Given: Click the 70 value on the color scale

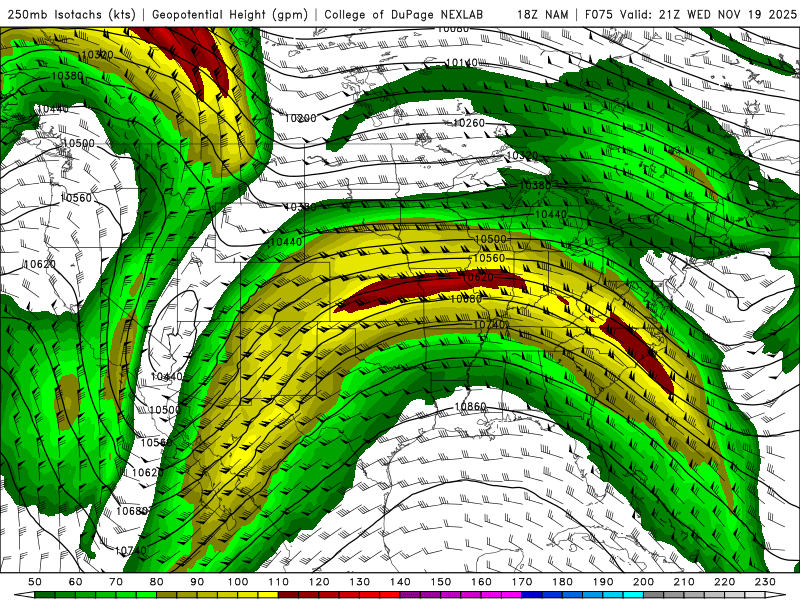Looking at the screenshot, I should (116, 582).
